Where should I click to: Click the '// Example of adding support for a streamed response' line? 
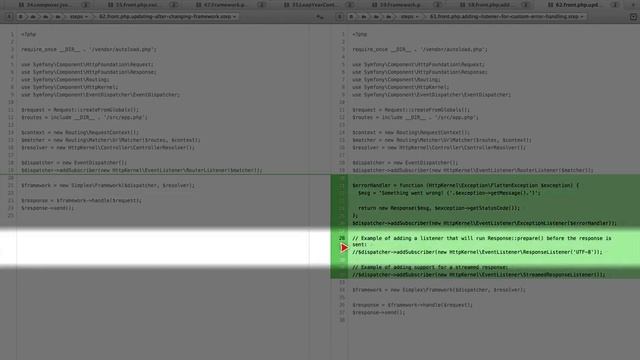(x=430, y=267)
